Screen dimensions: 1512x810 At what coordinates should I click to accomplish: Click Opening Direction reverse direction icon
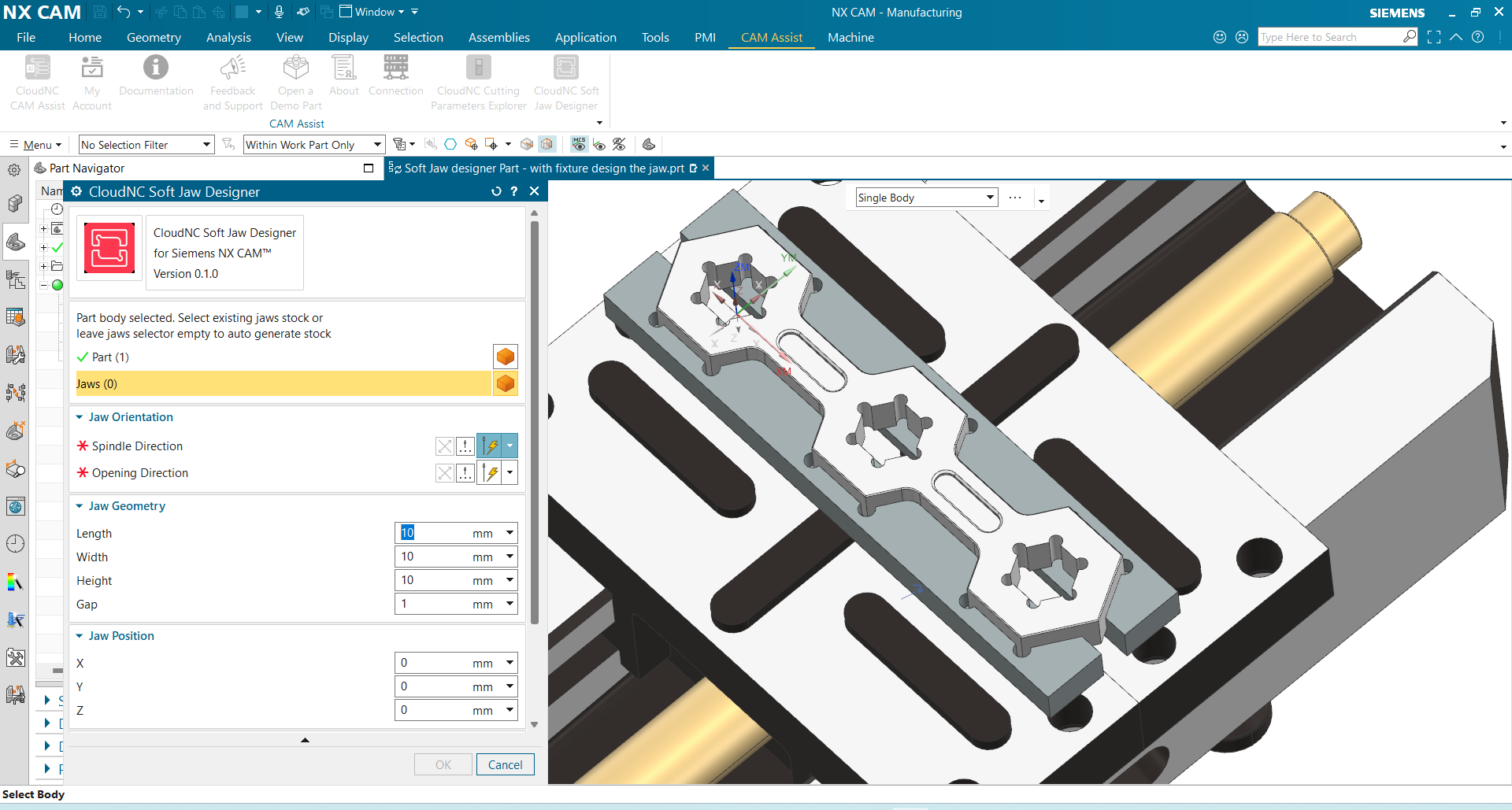pyautogui.click(x=445, y=473)
